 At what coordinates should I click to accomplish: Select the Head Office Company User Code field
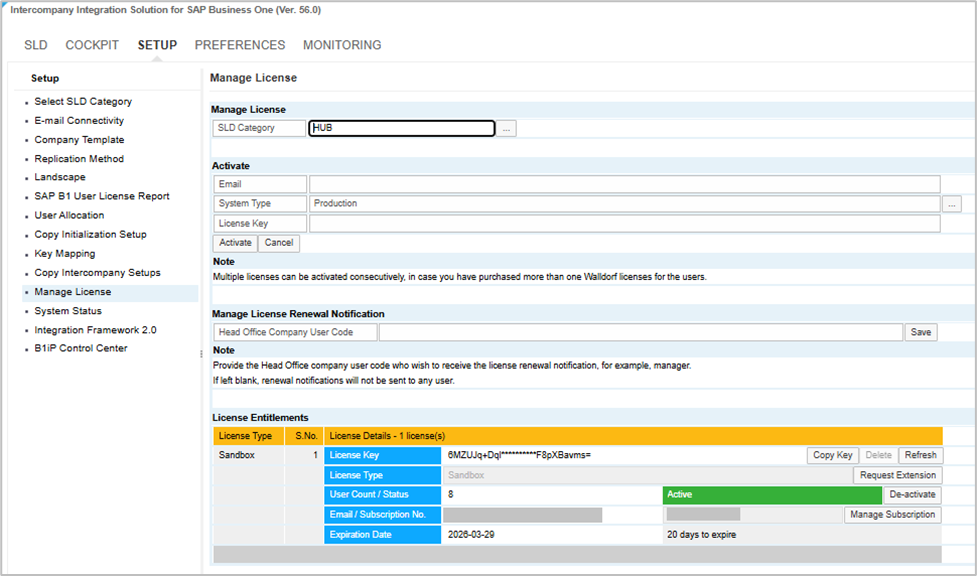(x=640, y=332)
